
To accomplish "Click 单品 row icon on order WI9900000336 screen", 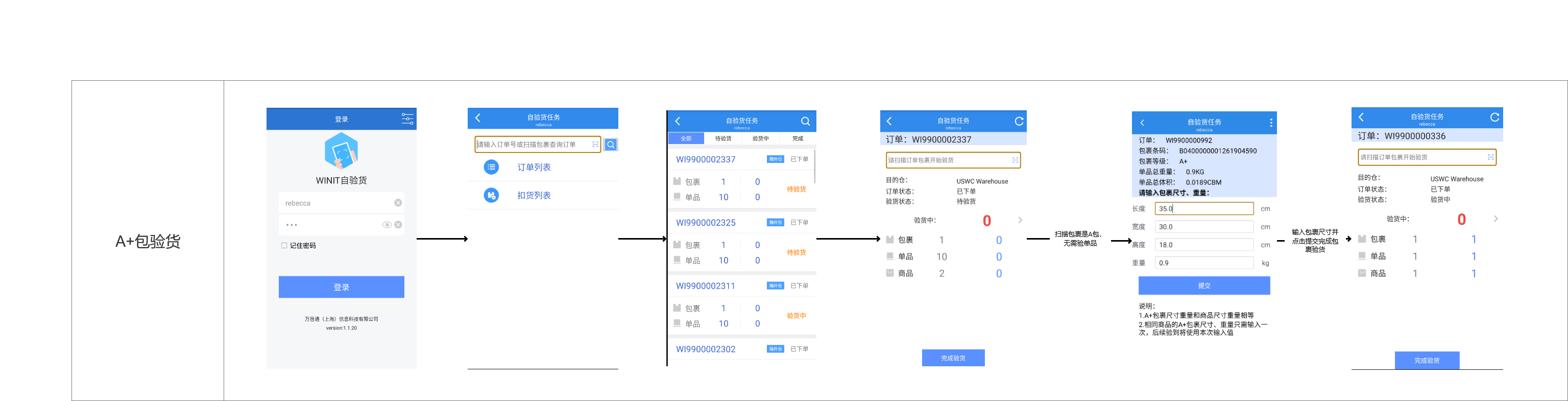I will (1362, 256).
